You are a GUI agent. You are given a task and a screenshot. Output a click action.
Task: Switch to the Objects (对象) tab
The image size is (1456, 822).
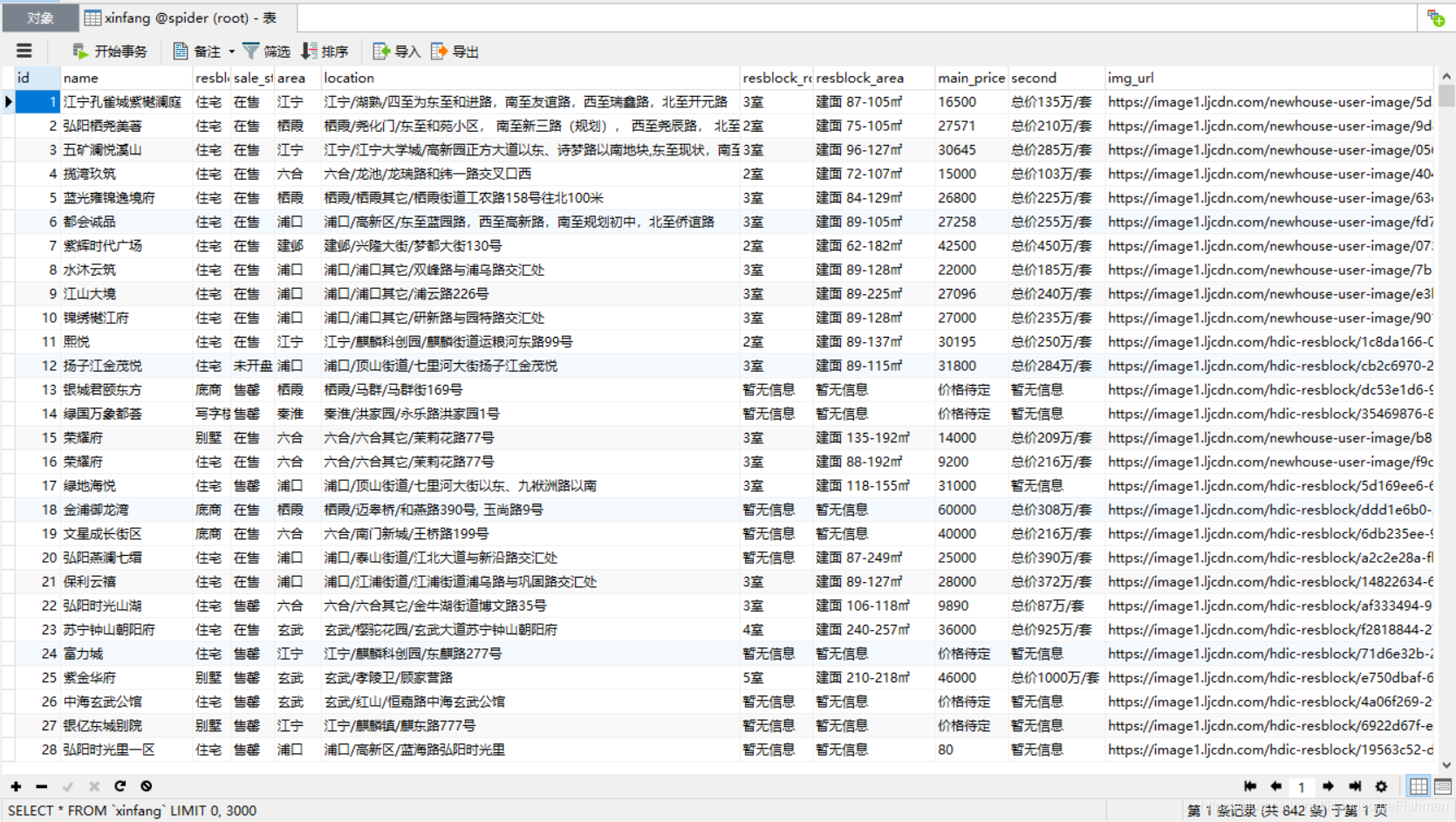pyautogui.click(x=39, y=17)
